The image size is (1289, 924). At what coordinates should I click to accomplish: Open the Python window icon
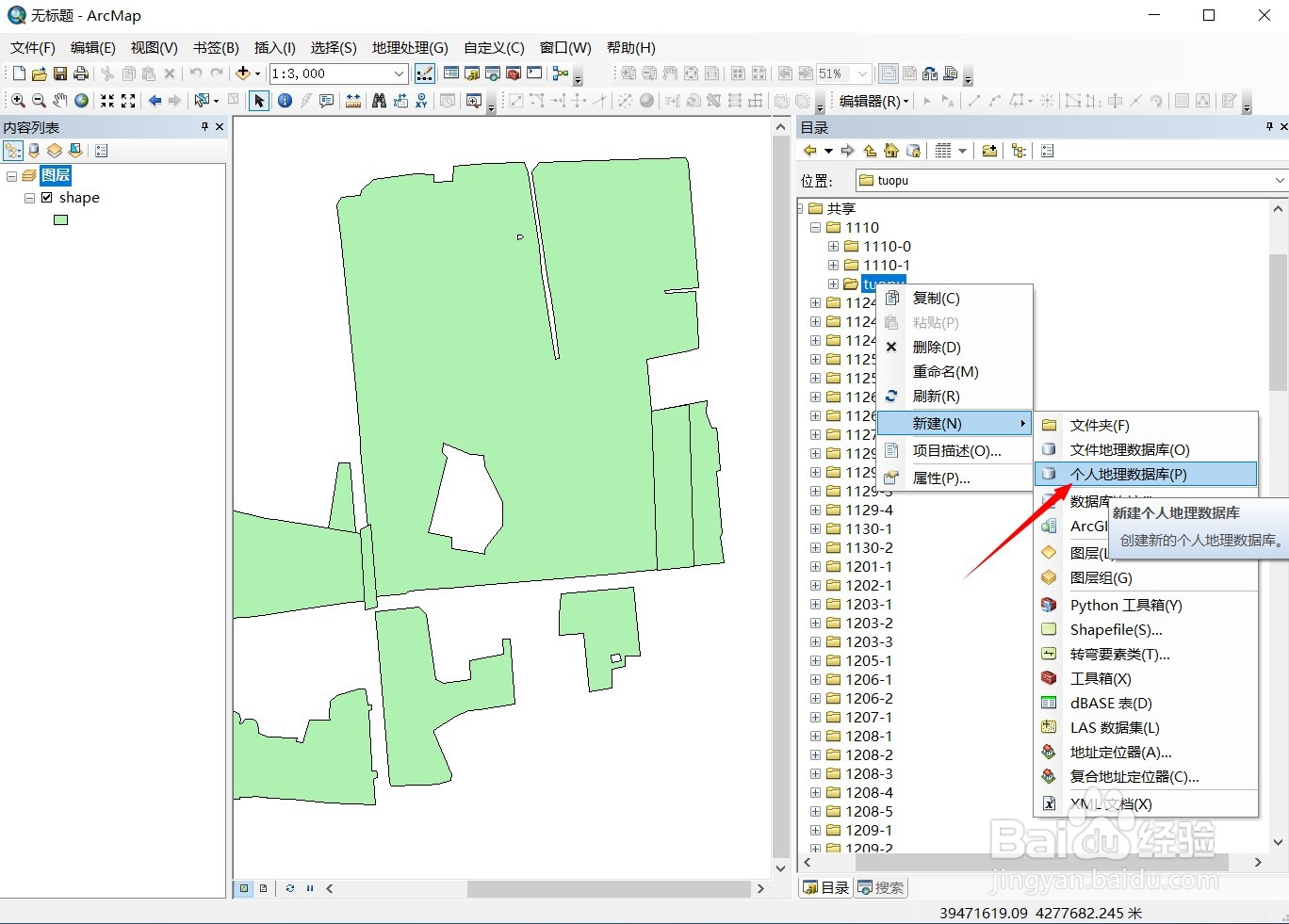(534, 73)
